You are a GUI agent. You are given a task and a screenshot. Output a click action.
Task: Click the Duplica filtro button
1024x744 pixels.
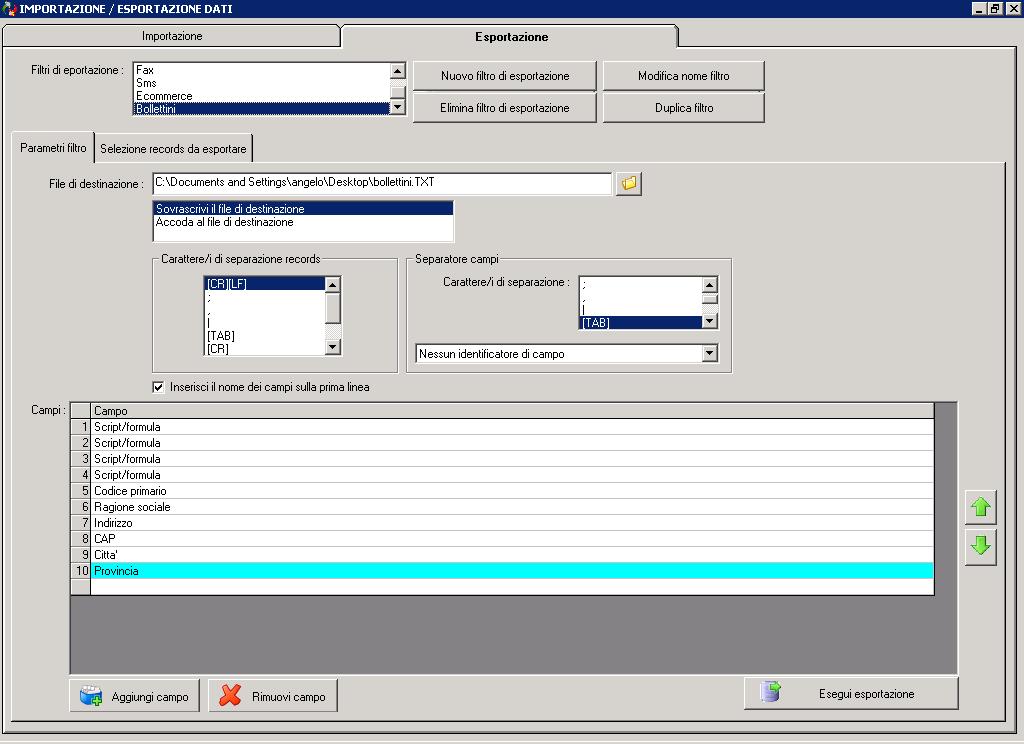tap(683, 108)
